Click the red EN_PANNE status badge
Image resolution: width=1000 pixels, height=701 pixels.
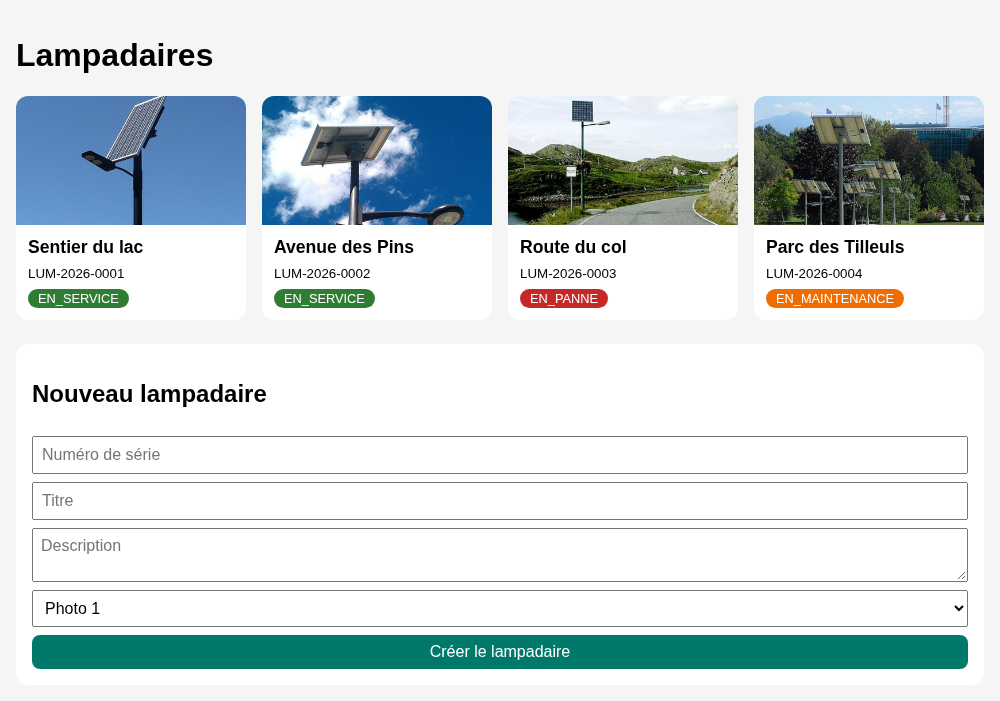(564, 299)
